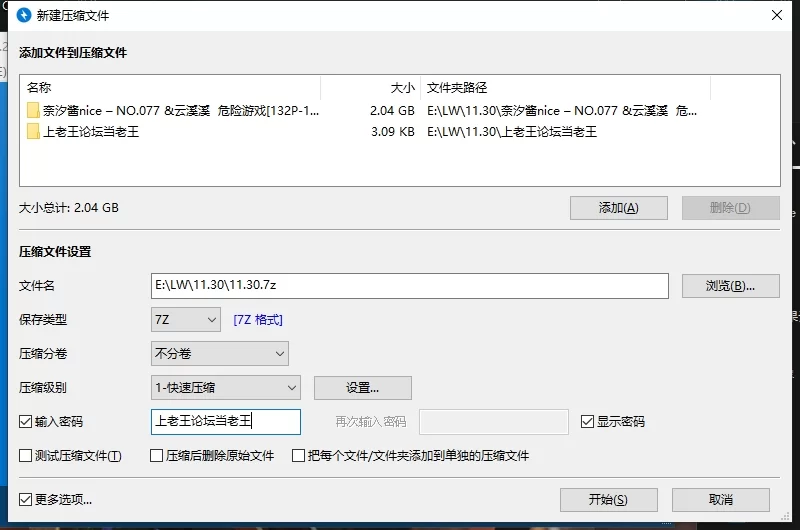Toggle the 更多选项... checkbox
Image resolution: width=800 pixels, height=530 pixels.
[x=26, y=499]
